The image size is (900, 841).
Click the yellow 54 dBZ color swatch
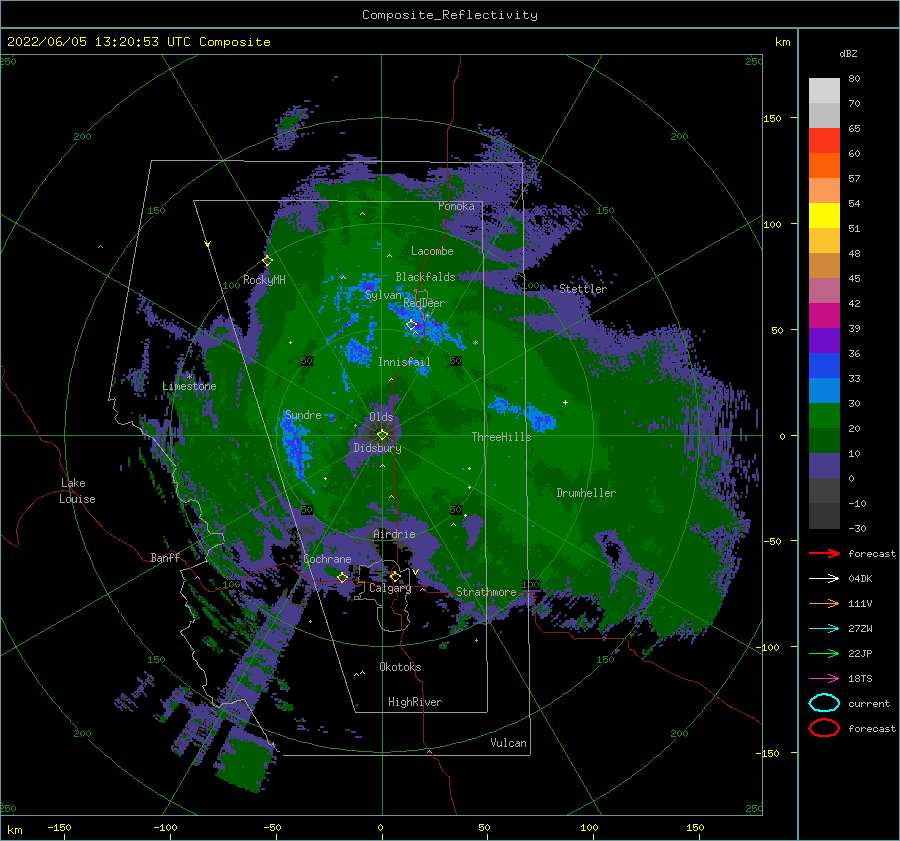coord(824,215)
